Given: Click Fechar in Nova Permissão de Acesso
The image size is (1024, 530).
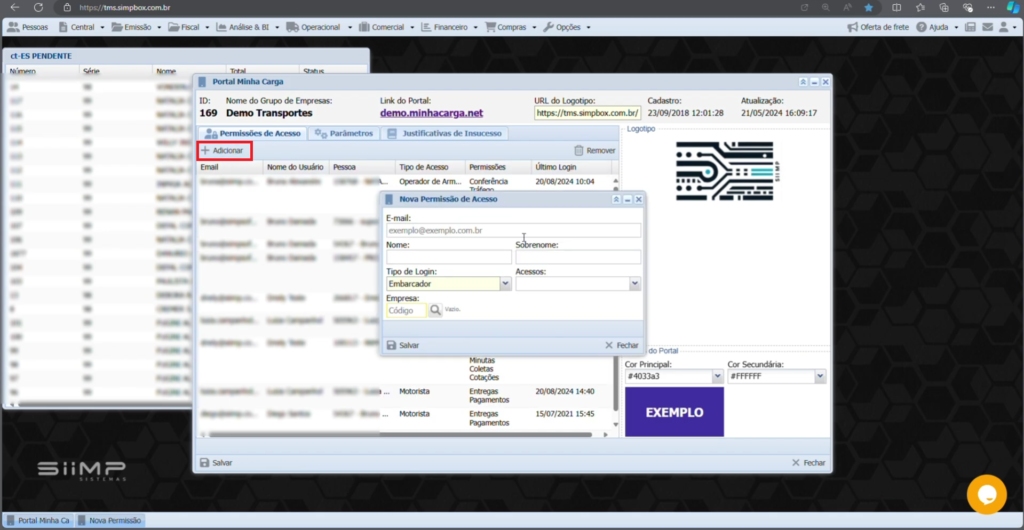Looking at the screenshot, I should [622, 345].
